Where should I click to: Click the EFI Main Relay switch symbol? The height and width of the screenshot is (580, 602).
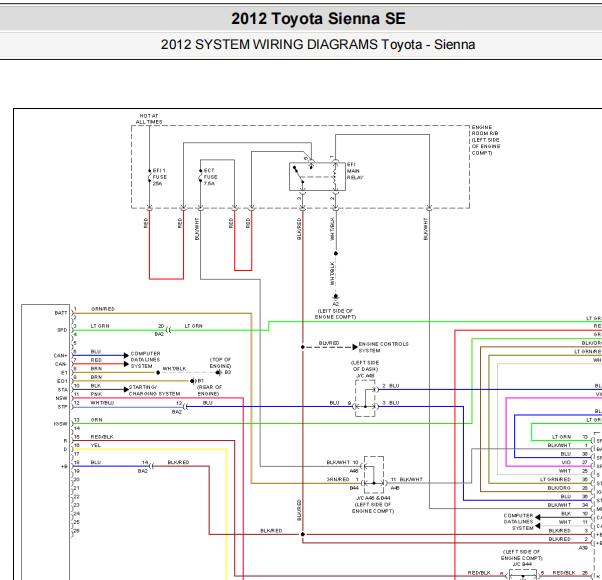click(318, 177)
